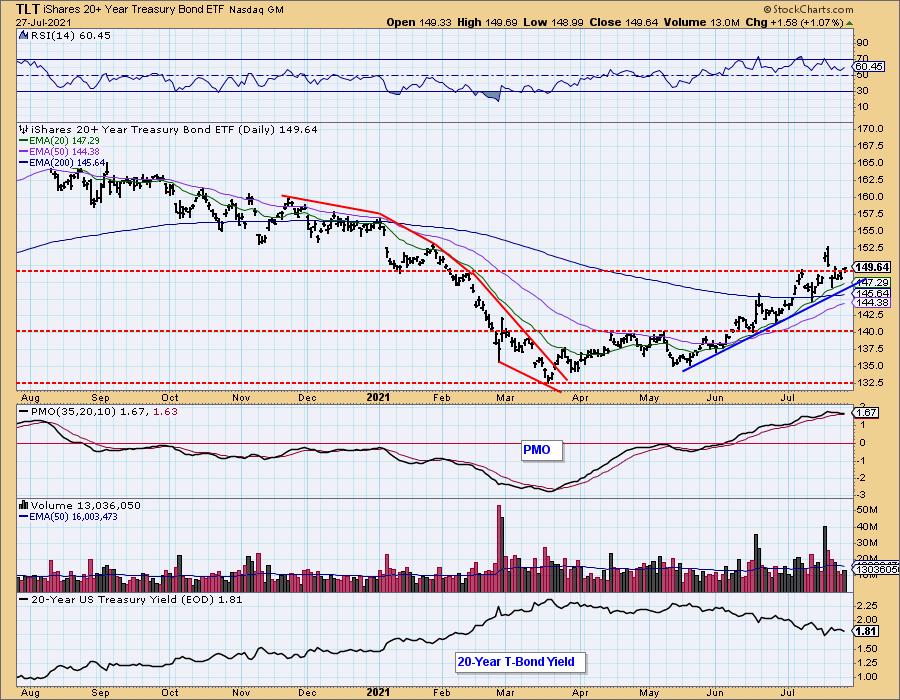Click the 'Volume 13,036,050' legend label
The width and height of the screenshot is (900, 700).
pos(86,505)
